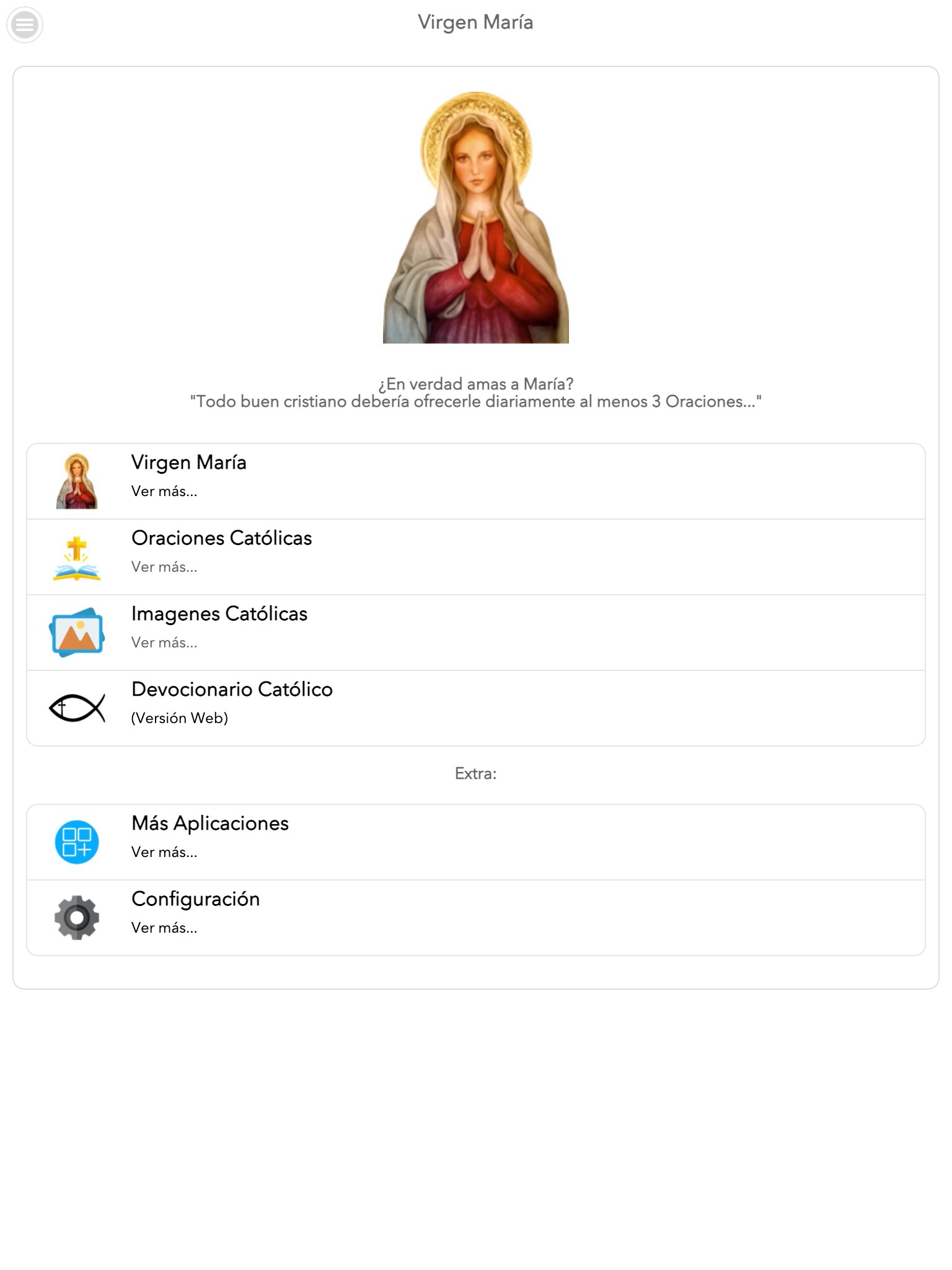This screenshot has height=1270, width=952.
Task: Open the Oraciones Católicas menu entry
Action: pos(476,557)
